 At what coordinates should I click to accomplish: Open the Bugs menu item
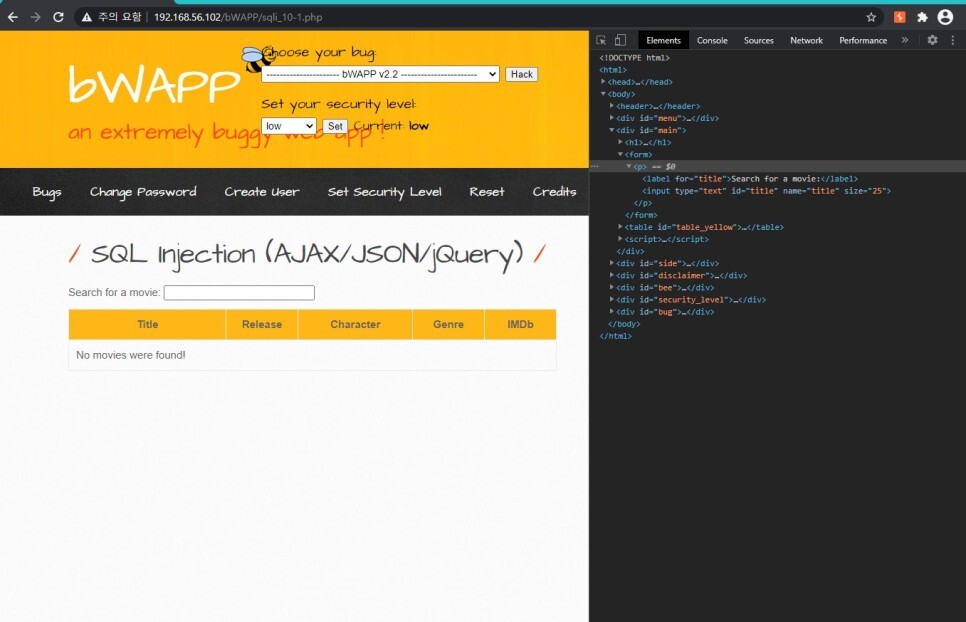click(47, 192)
